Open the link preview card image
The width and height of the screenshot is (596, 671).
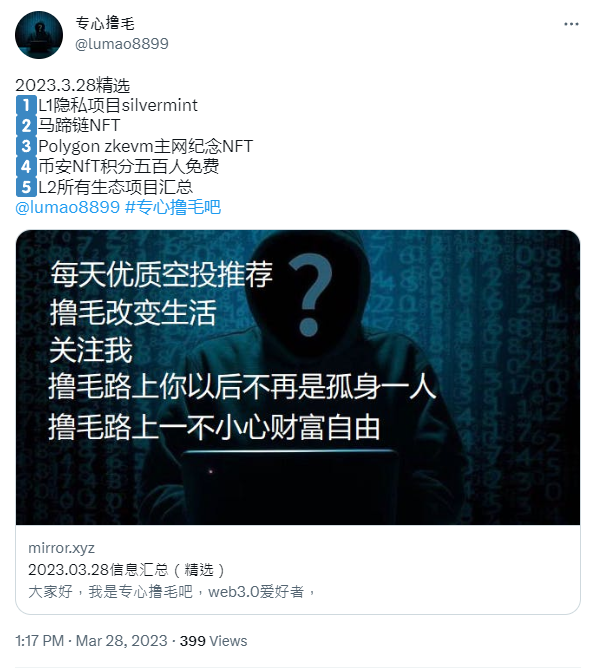coord(298,377)
